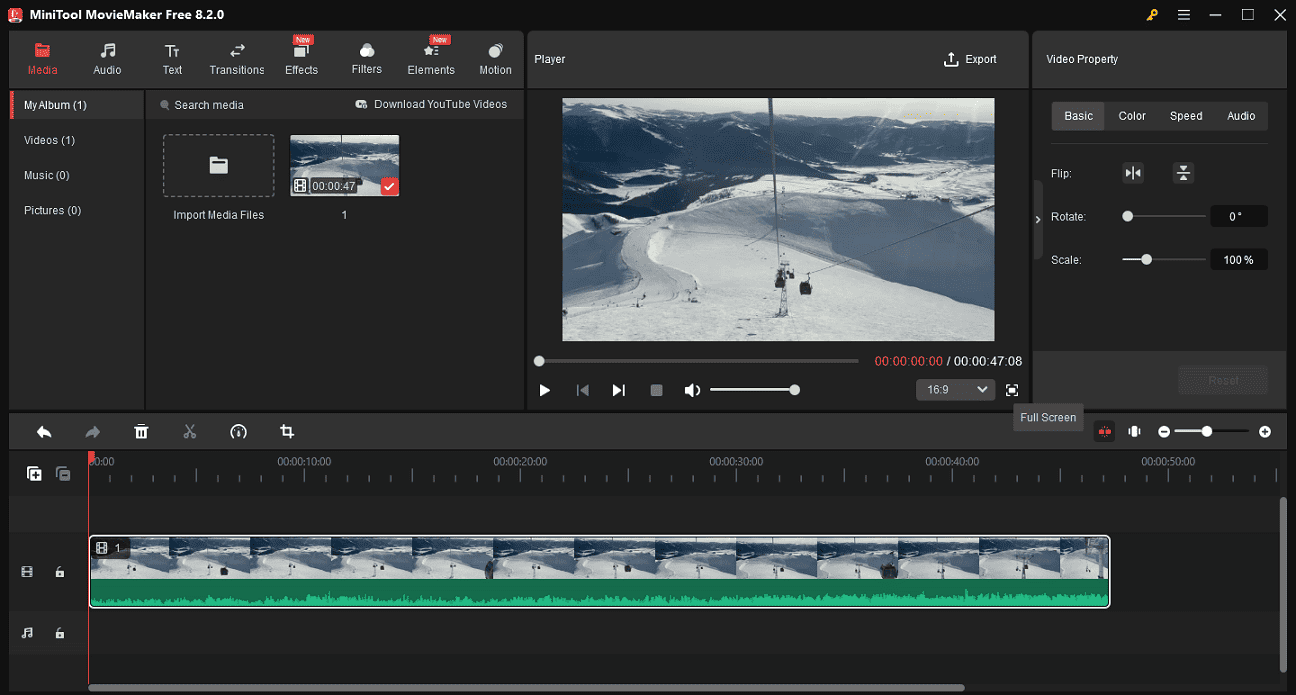Open the Effects tab
This screenshot has width=1296, height=695.
point(301,59)
